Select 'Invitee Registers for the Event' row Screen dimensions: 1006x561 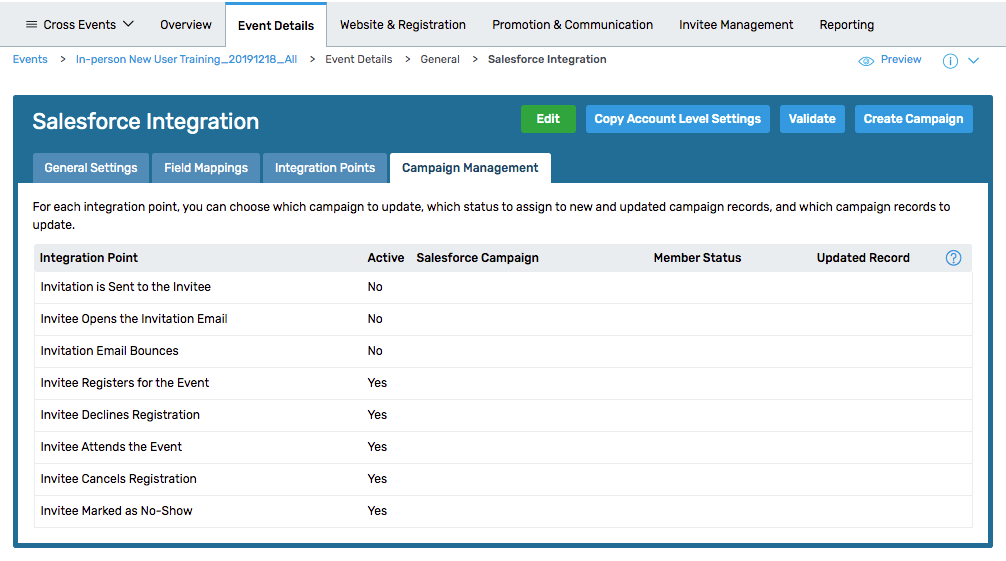click(x=503, y=383)
